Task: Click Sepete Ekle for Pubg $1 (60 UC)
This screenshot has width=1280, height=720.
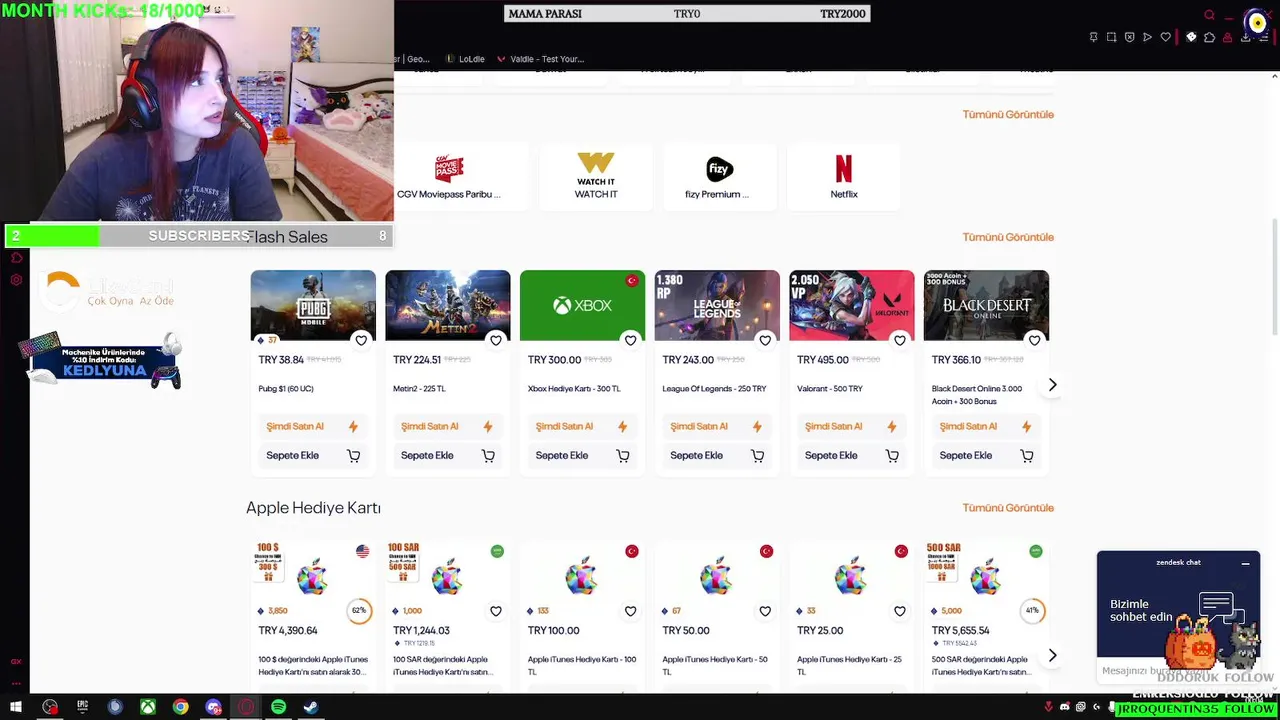Action: click(312, 456)
